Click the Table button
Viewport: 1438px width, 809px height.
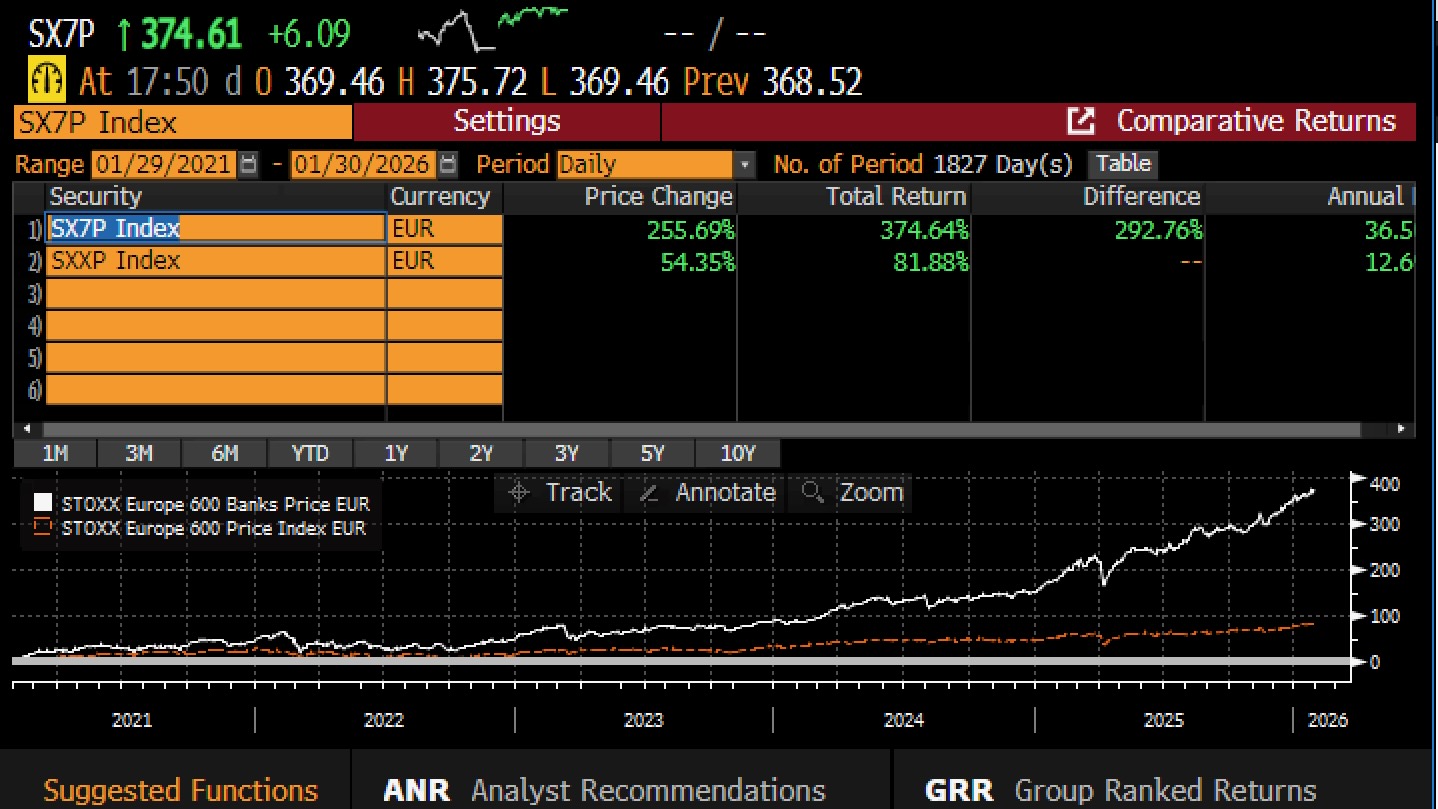[x=1123, y=164]
